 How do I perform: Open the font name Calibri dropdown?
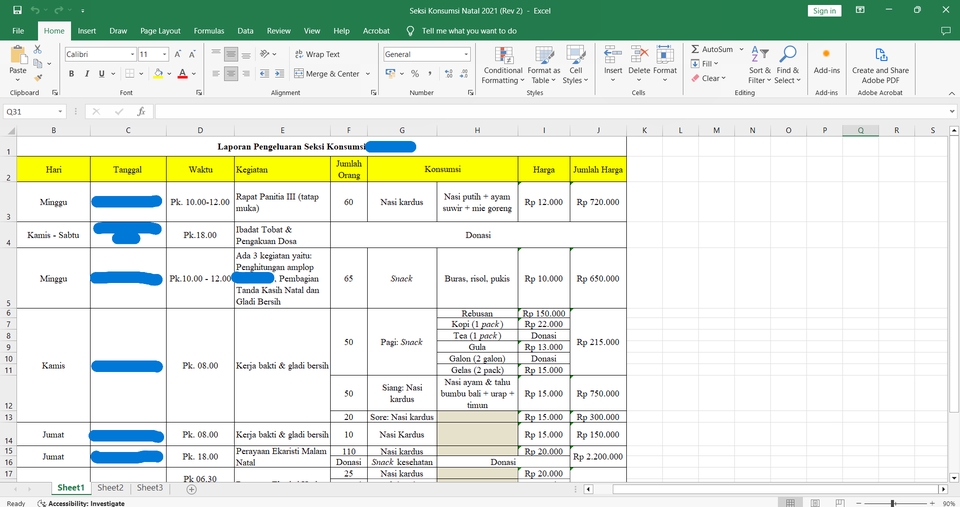pos(132,54)
